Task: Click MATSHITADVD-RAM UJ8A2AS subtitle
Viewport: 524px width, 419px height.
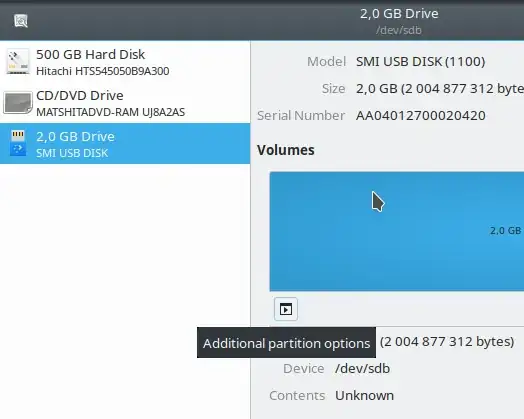Action: pos(110,112)
